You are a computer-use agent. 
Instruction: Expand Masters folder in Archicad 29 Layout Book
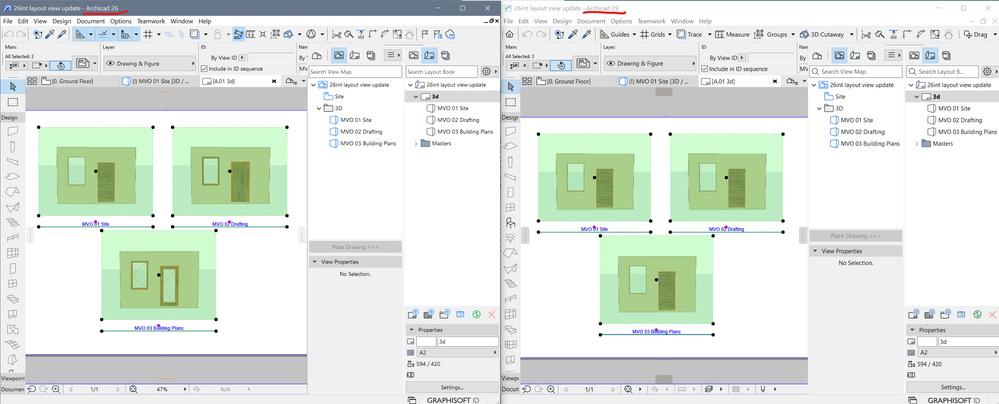pyautogui.click(x=917, y=143)
